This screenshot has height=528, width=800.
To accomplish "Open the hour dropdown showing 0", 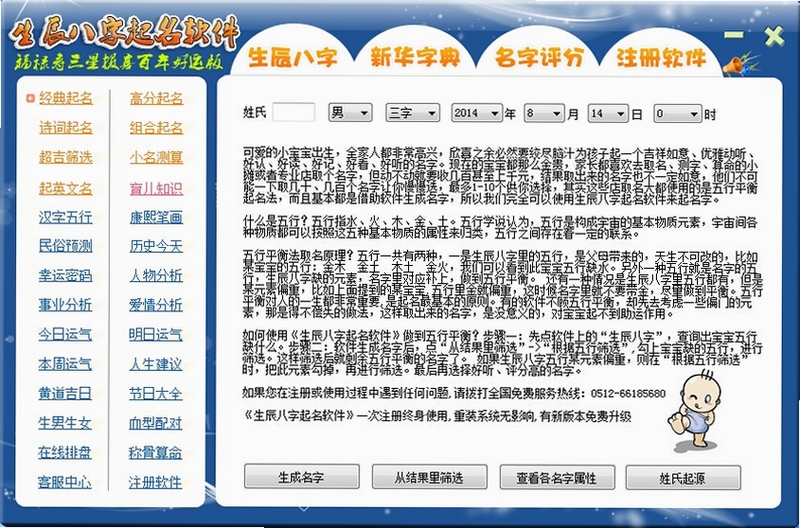I will 678,113.
